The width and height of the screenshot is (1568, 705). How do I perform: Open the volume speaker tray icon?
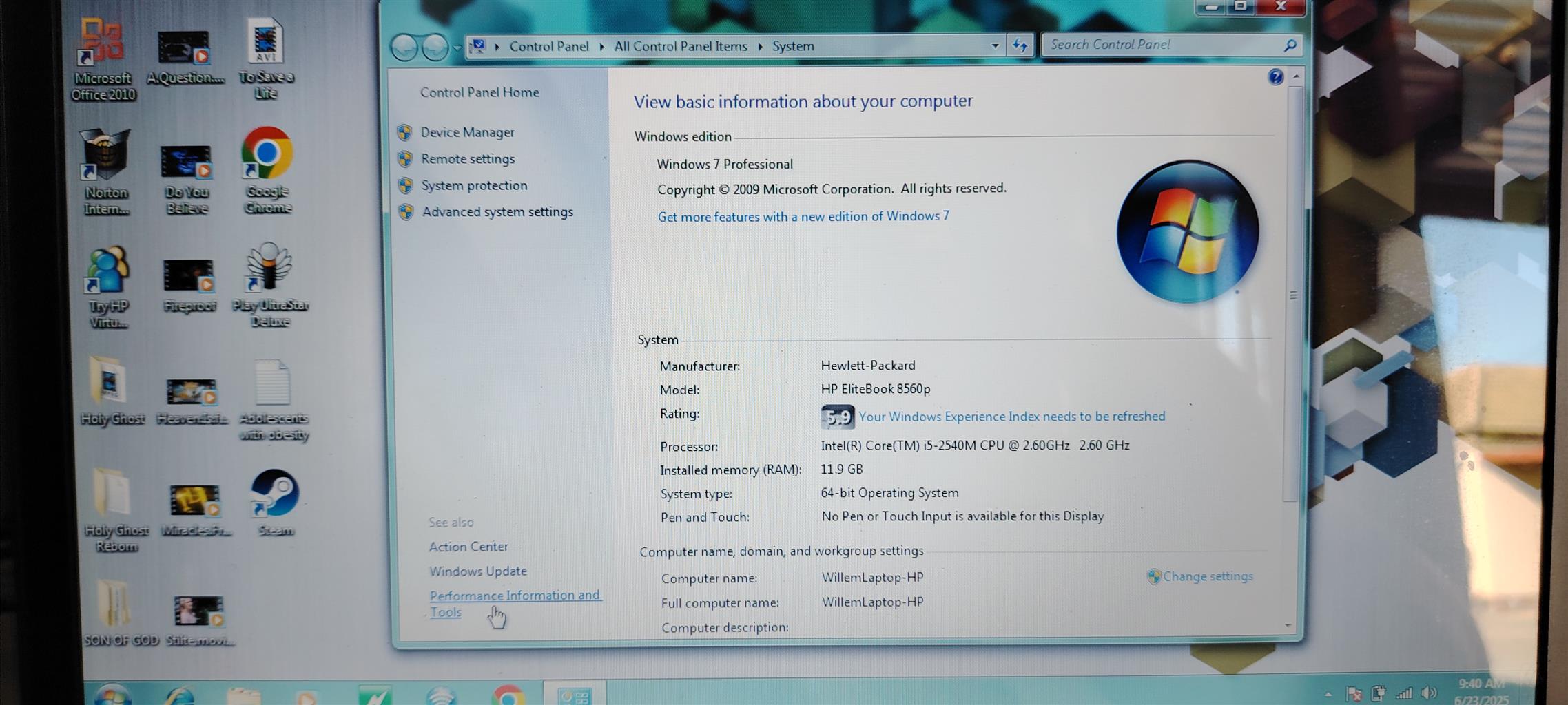pos(1430,693)
